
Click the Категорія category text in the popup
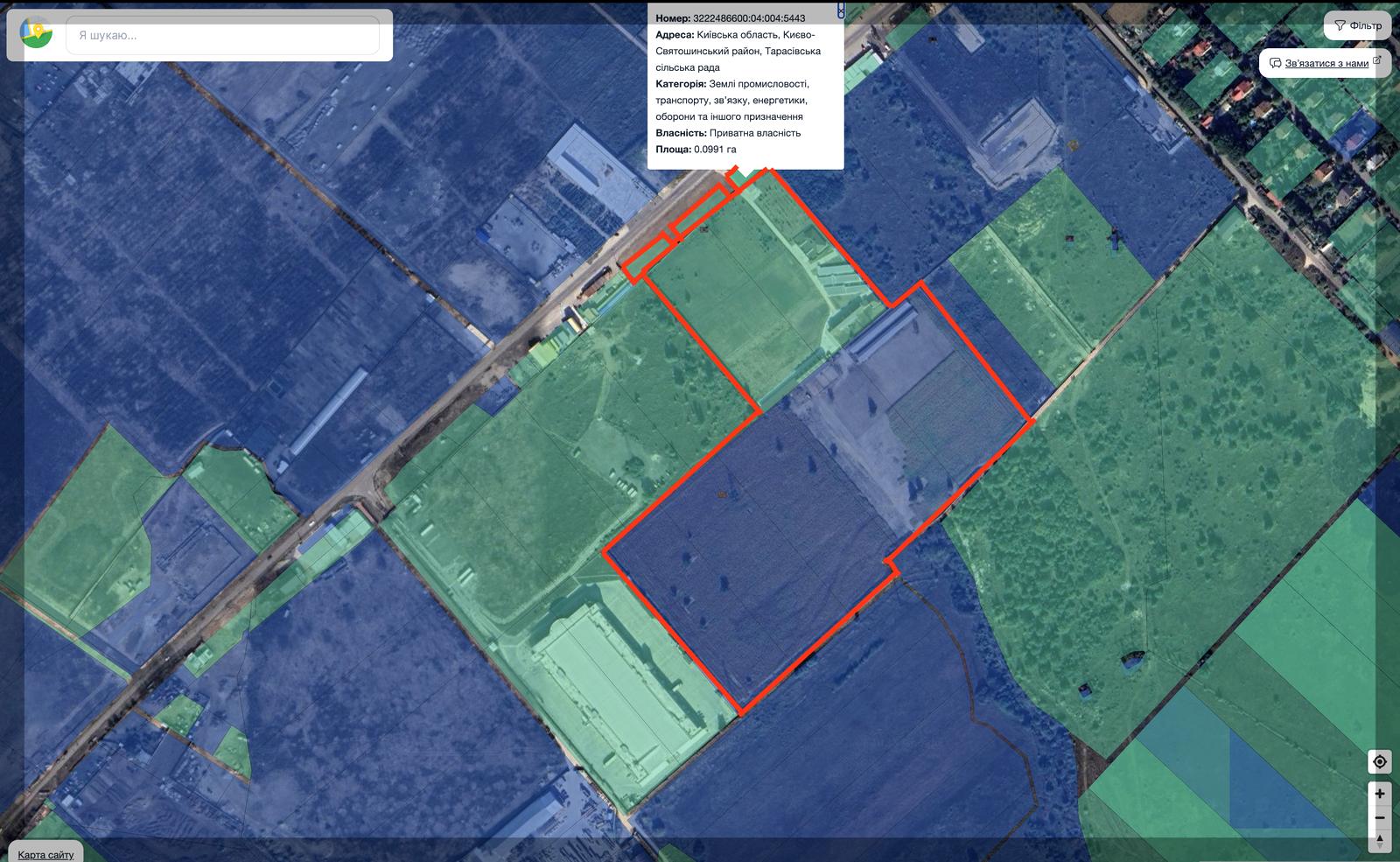[732, 100]
